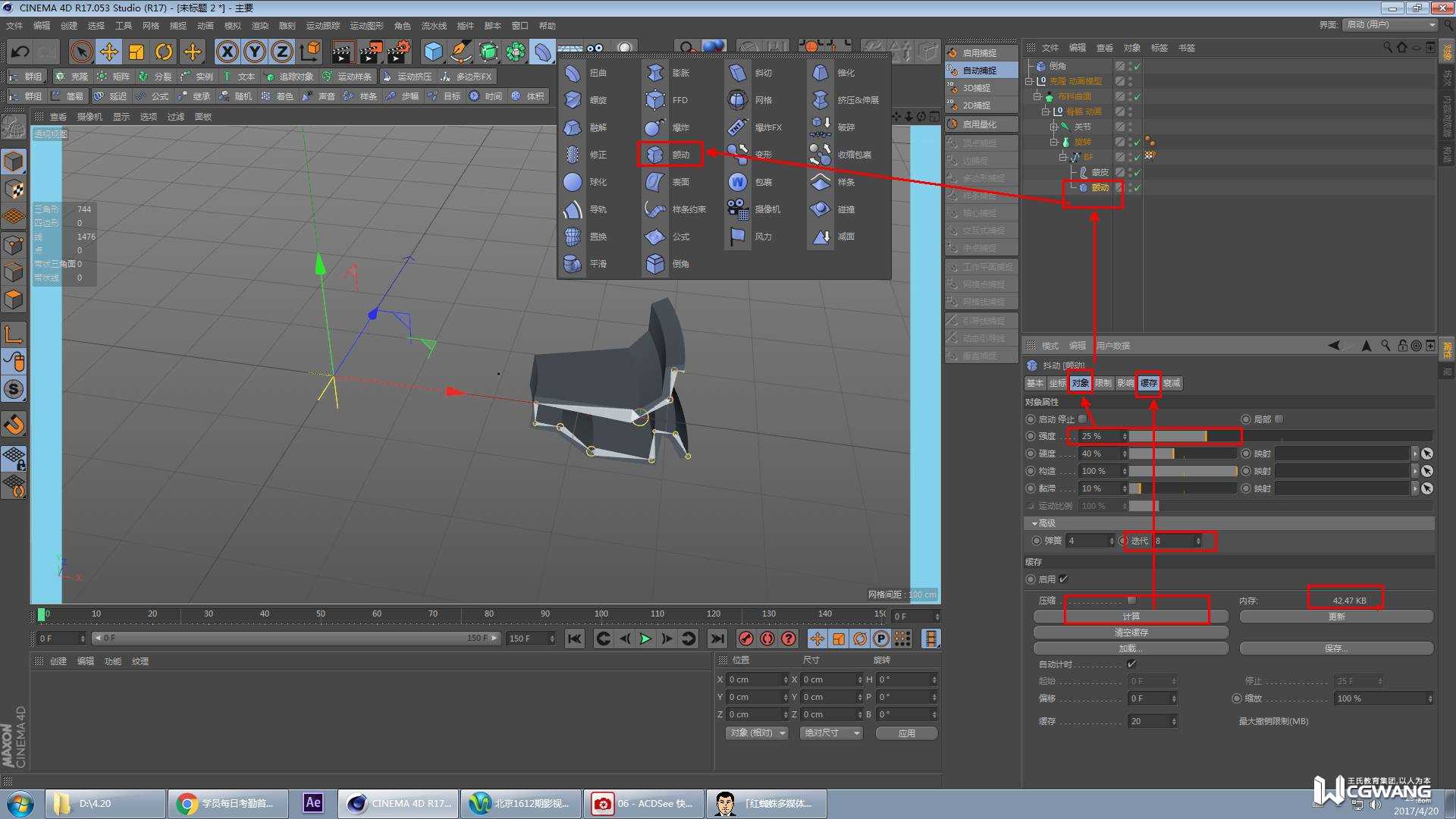
Task: Open the 绝对尺寸 dropdown
Action: point(831,733)
